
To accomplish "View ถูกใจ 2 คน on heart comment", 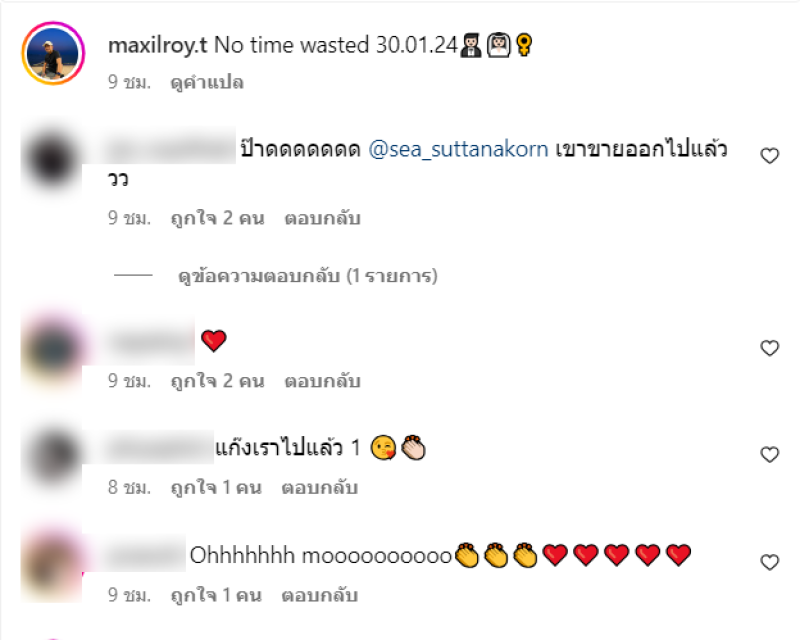I will pyautogui.click(x=218, y=381).
